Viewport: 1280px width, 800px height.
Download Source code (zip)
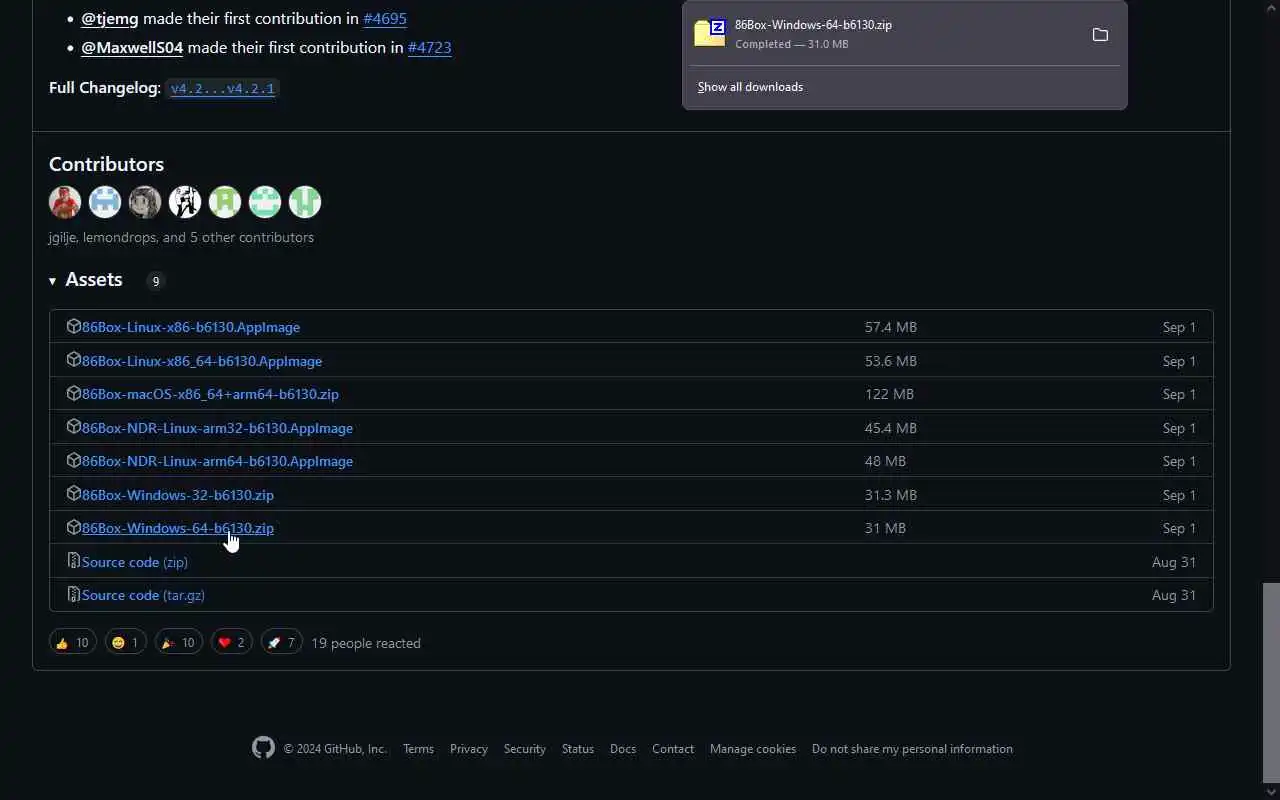tap(135, 562)
